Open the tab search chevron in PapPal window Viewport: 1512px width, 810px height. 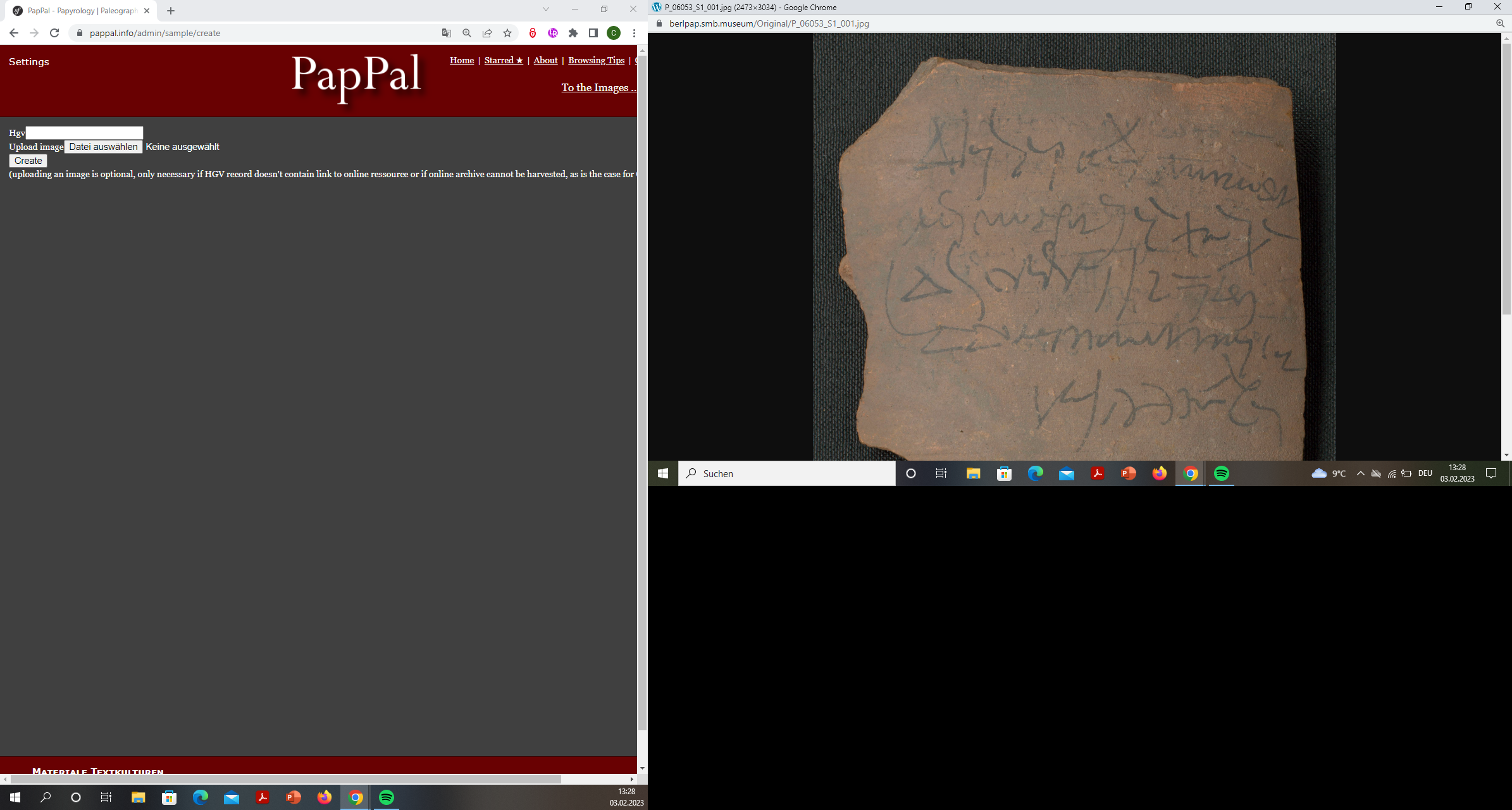click(546, 9)
